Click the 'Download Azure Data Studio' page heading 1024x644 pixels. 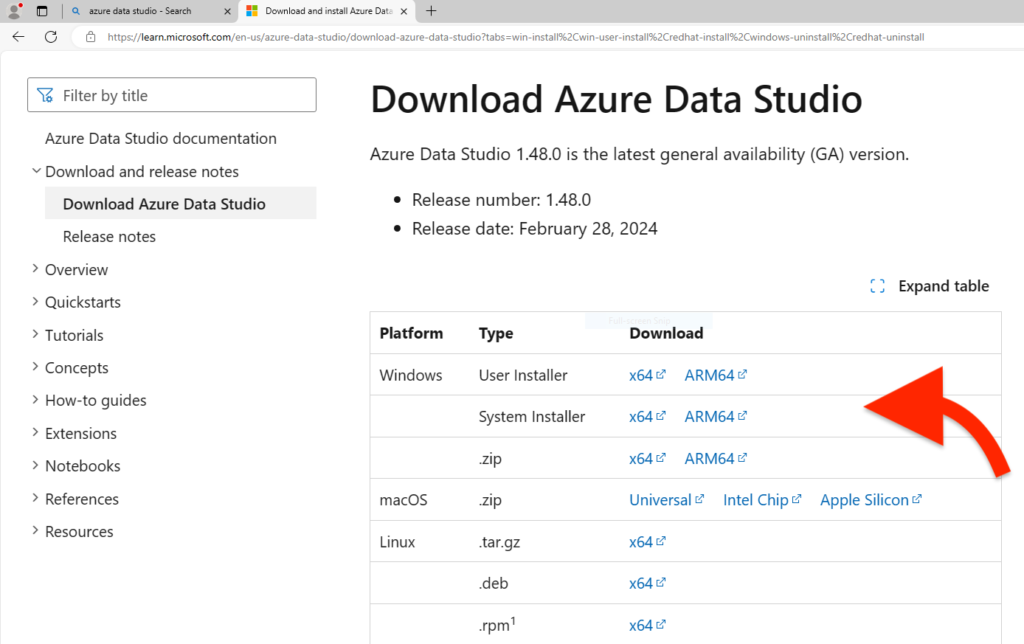pyautogui.click(x=616, y=99)
